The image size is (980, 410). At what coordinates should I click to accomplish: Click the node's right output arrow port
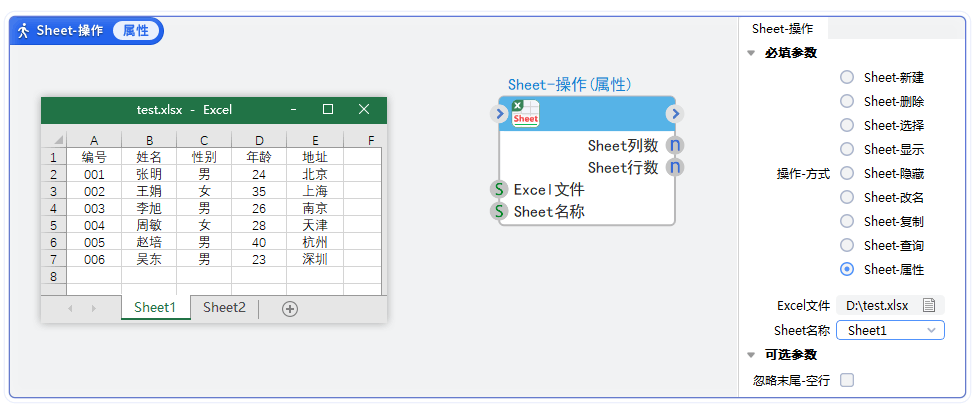pyautogui.click(x=675, y=114)
